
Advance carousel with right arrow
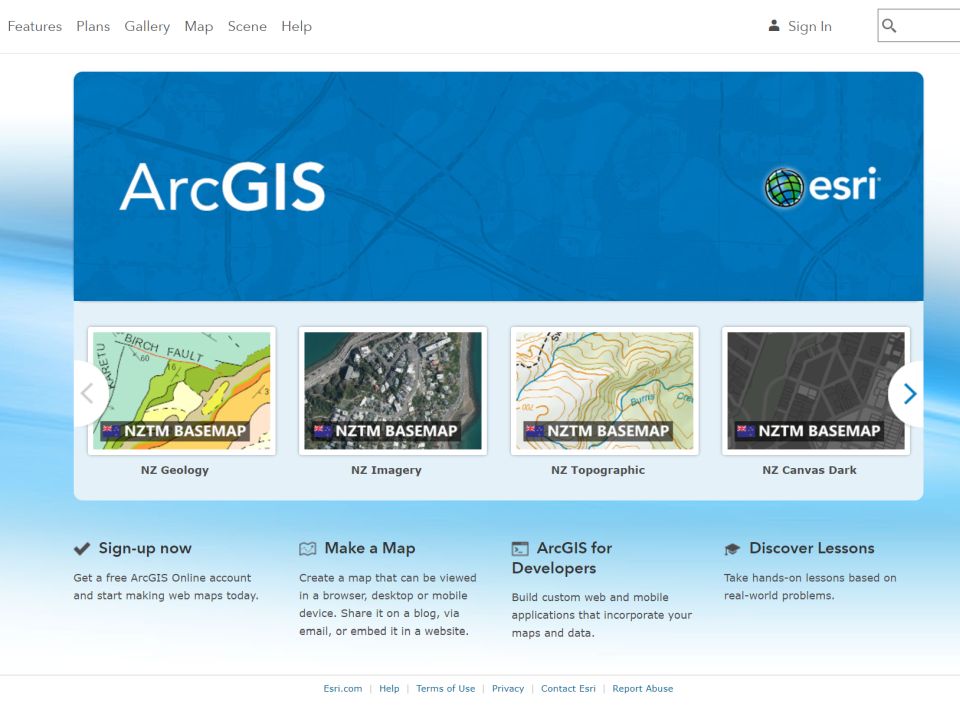coord(909,394)
